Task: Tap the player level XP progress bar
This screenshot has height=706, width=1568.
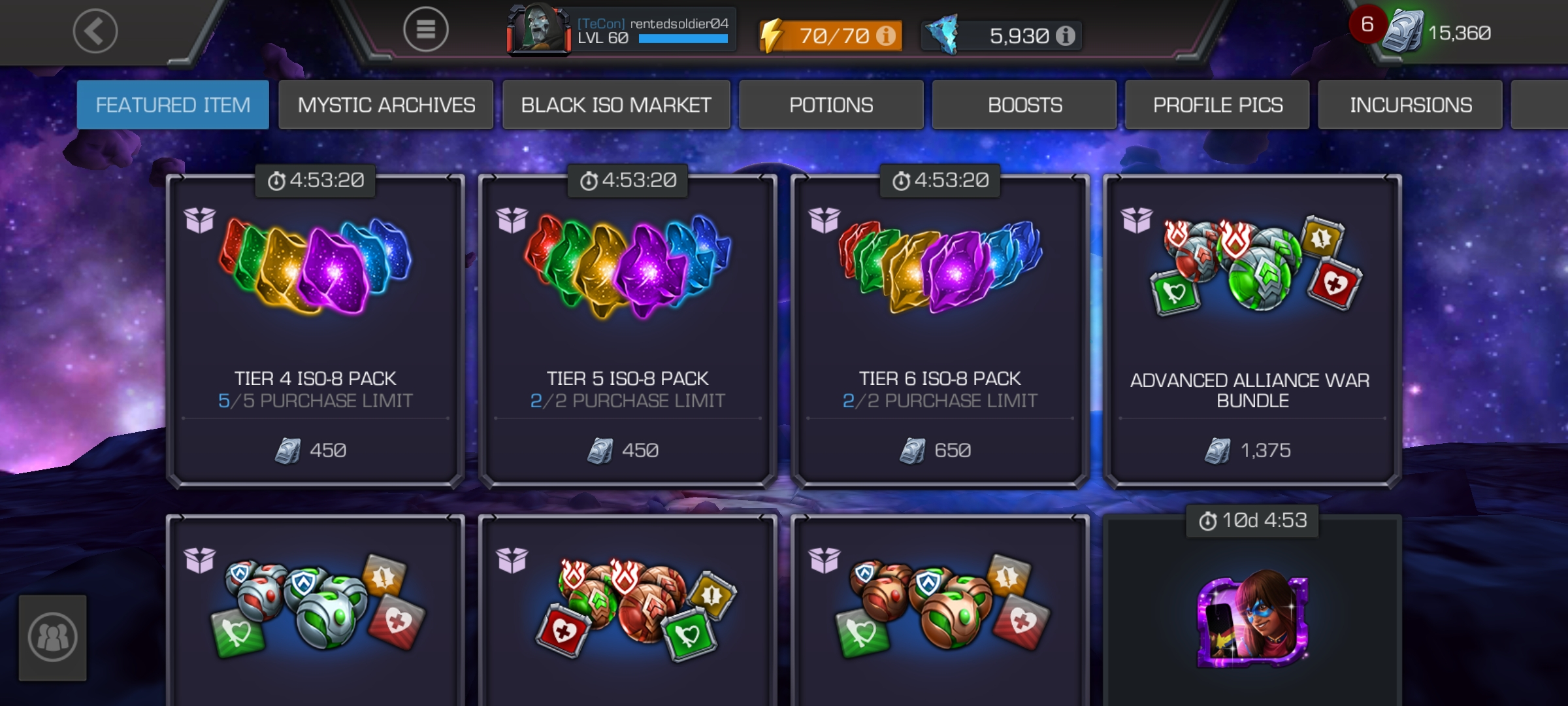Action: 683,39
